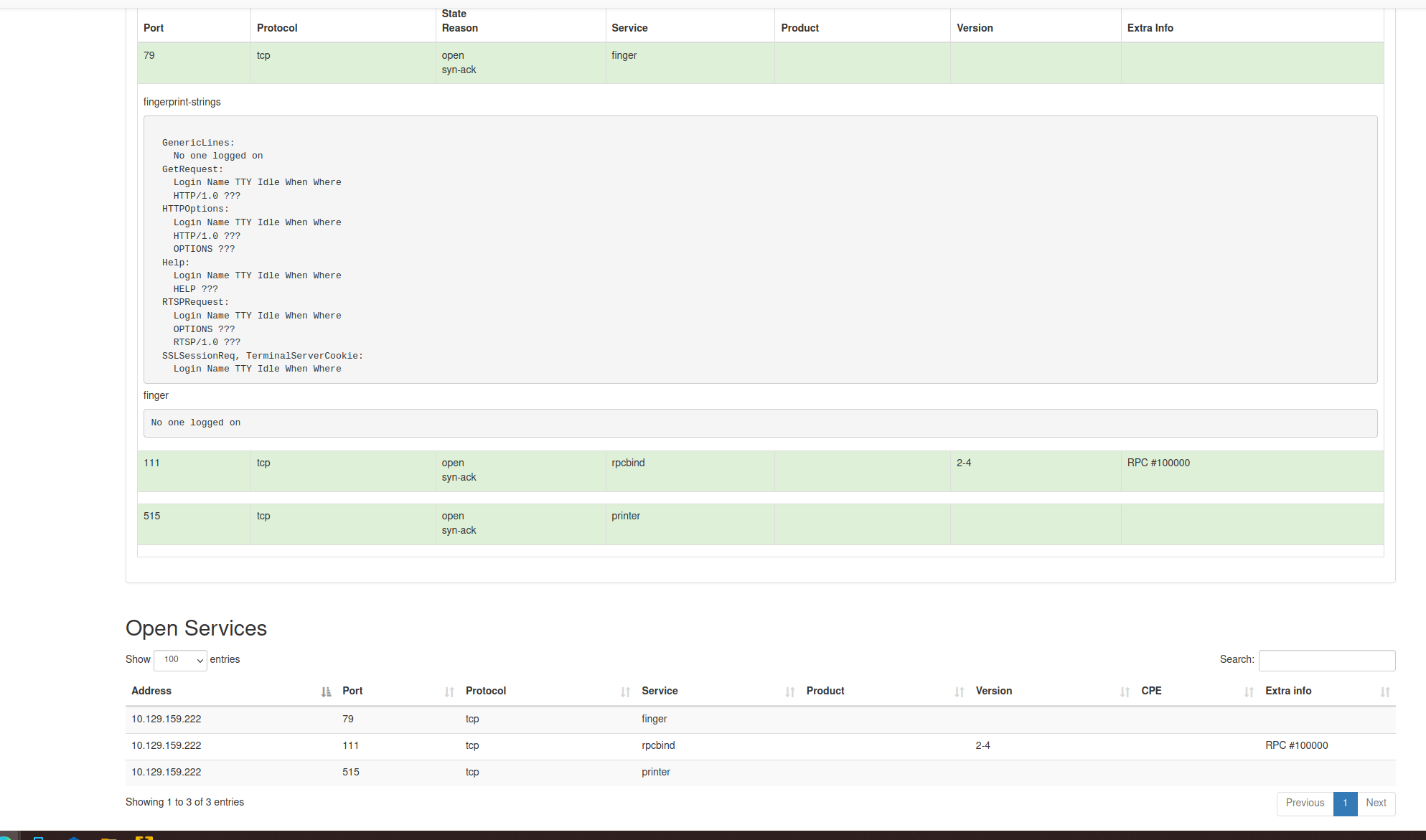Sort Open Services by Address column icon

326,692
